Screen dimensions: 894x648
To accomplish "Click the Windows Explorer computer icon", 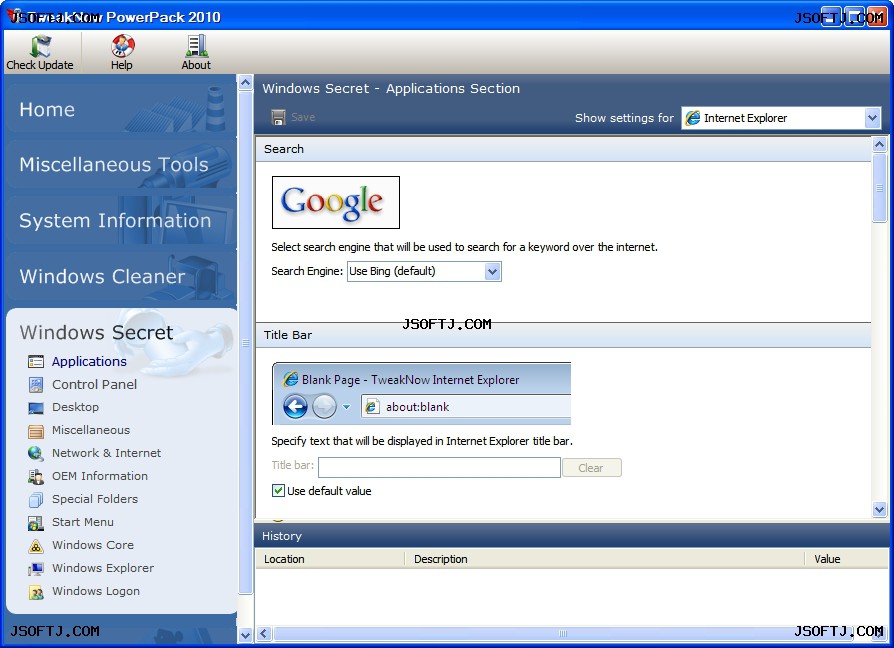I will 36,569.
